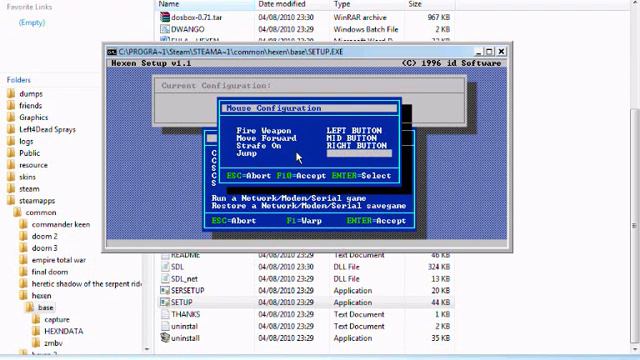Click the SDL_net DLL file icon
Image resolution: width=640 pixels, height=360 pixels.
tap(165, 278)
